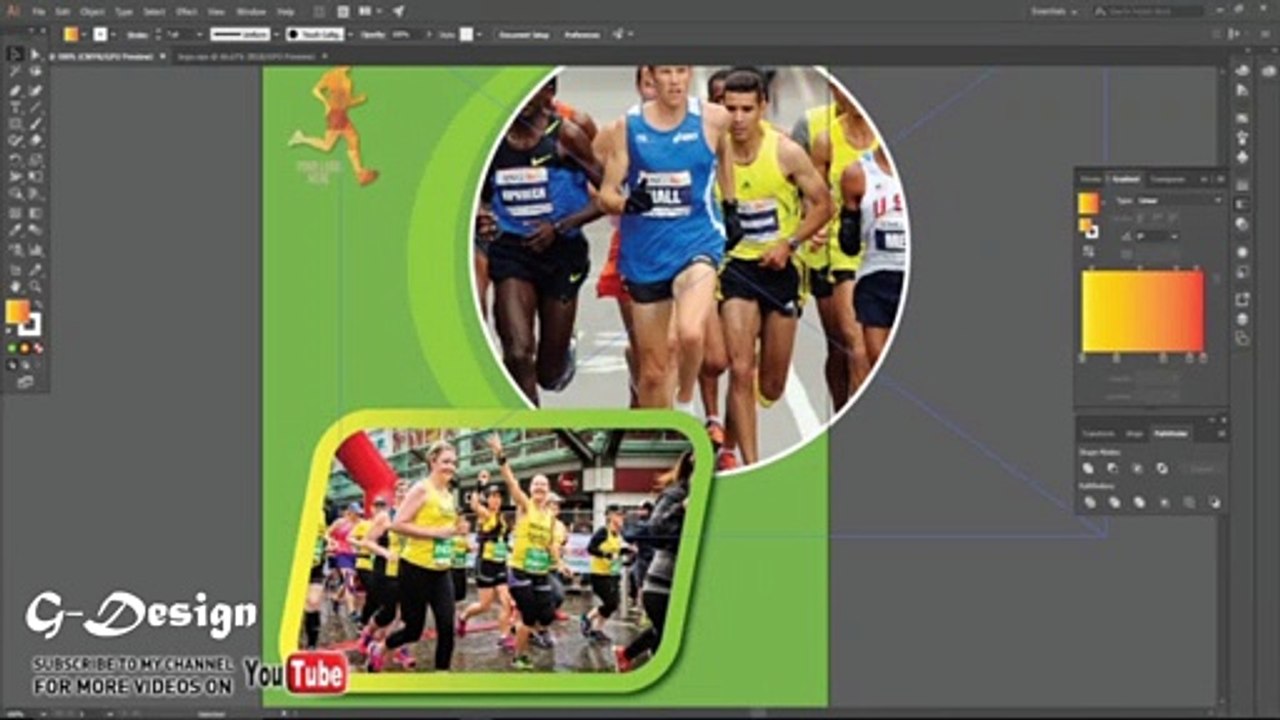Select the Type tool

tap(16, 107)
